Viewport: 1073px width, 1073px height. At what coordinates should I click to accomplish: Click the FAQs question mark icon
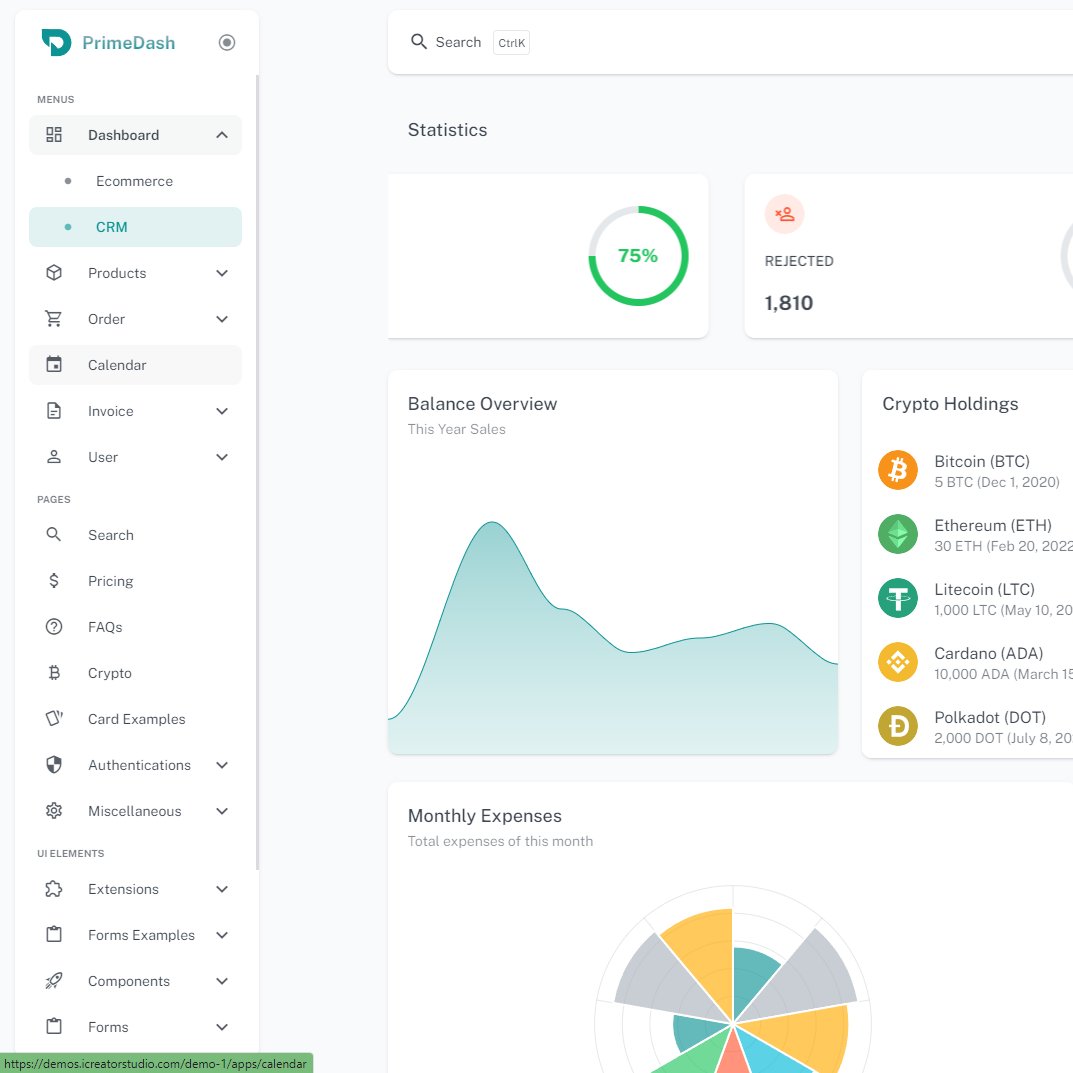(x=54, y=627)
